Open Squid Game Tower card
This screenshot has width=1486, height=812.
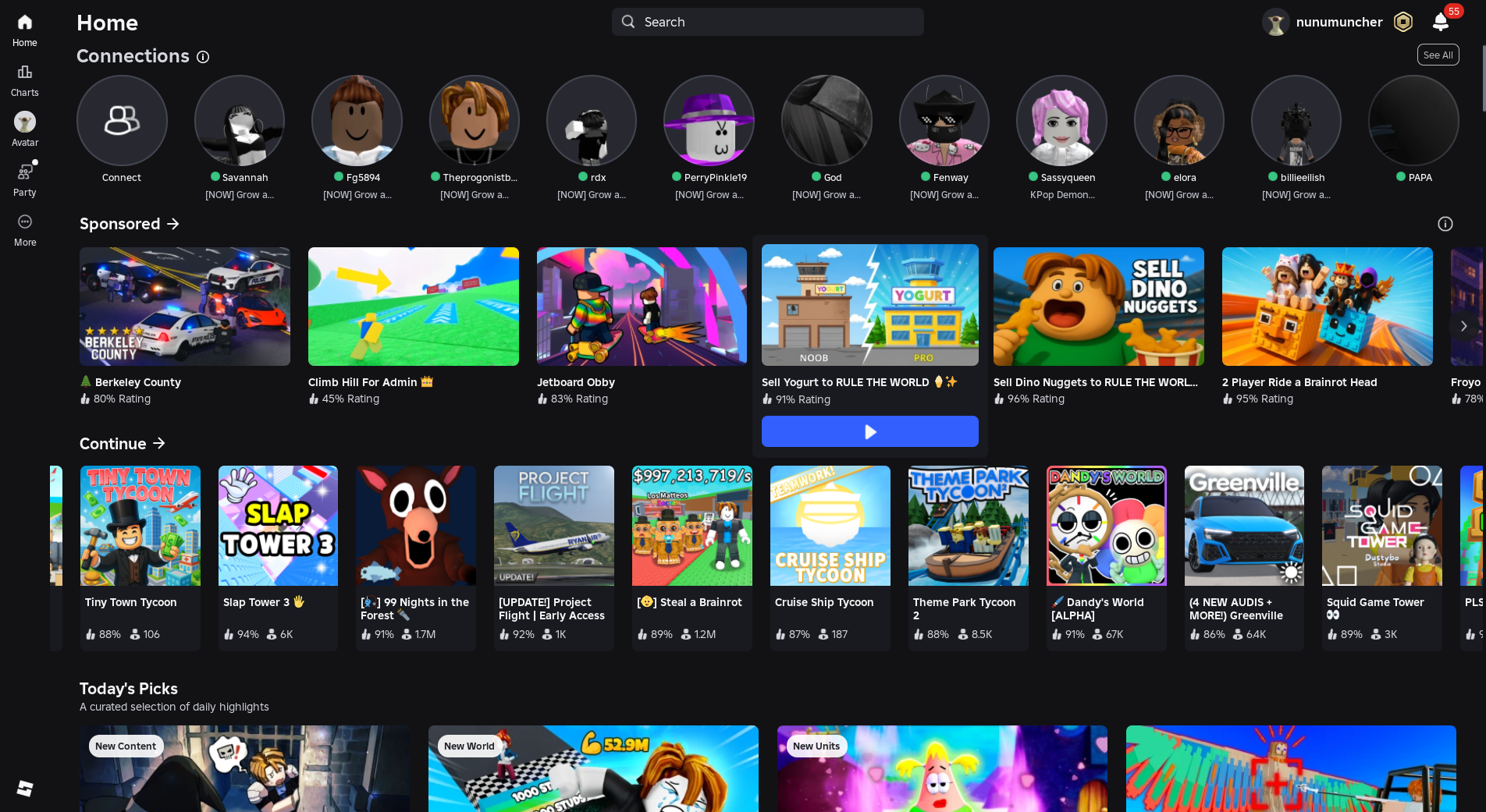click(1382, 558)
